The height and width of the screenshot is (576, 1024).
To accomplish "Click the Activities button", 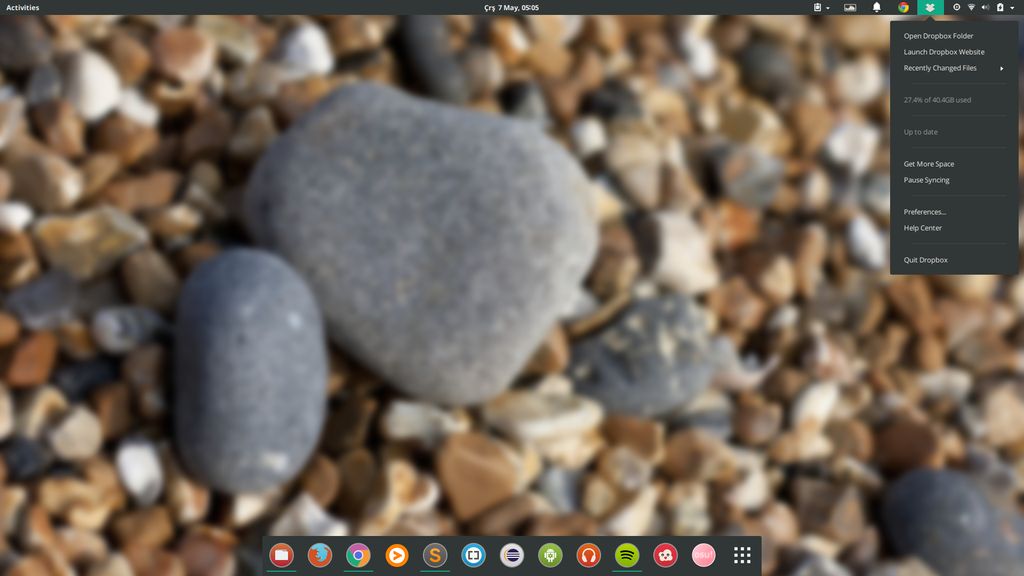I will pyautogui.click(x=23, y=7).
